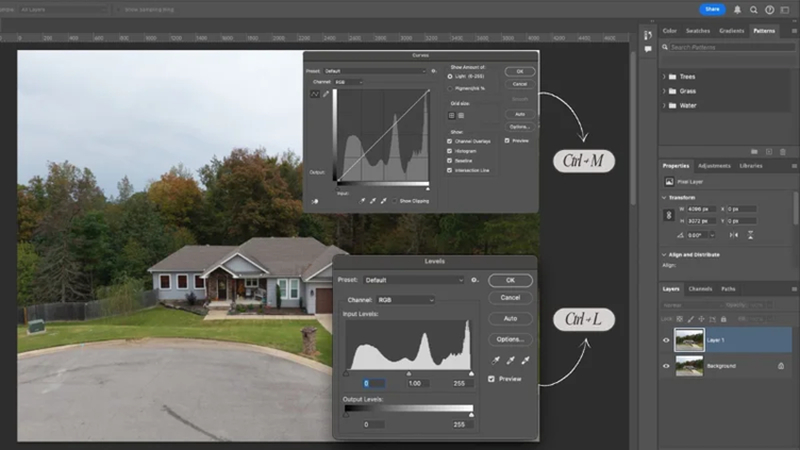
Task: Open the Curves preset gear options icon
Action: coord(434,71)
